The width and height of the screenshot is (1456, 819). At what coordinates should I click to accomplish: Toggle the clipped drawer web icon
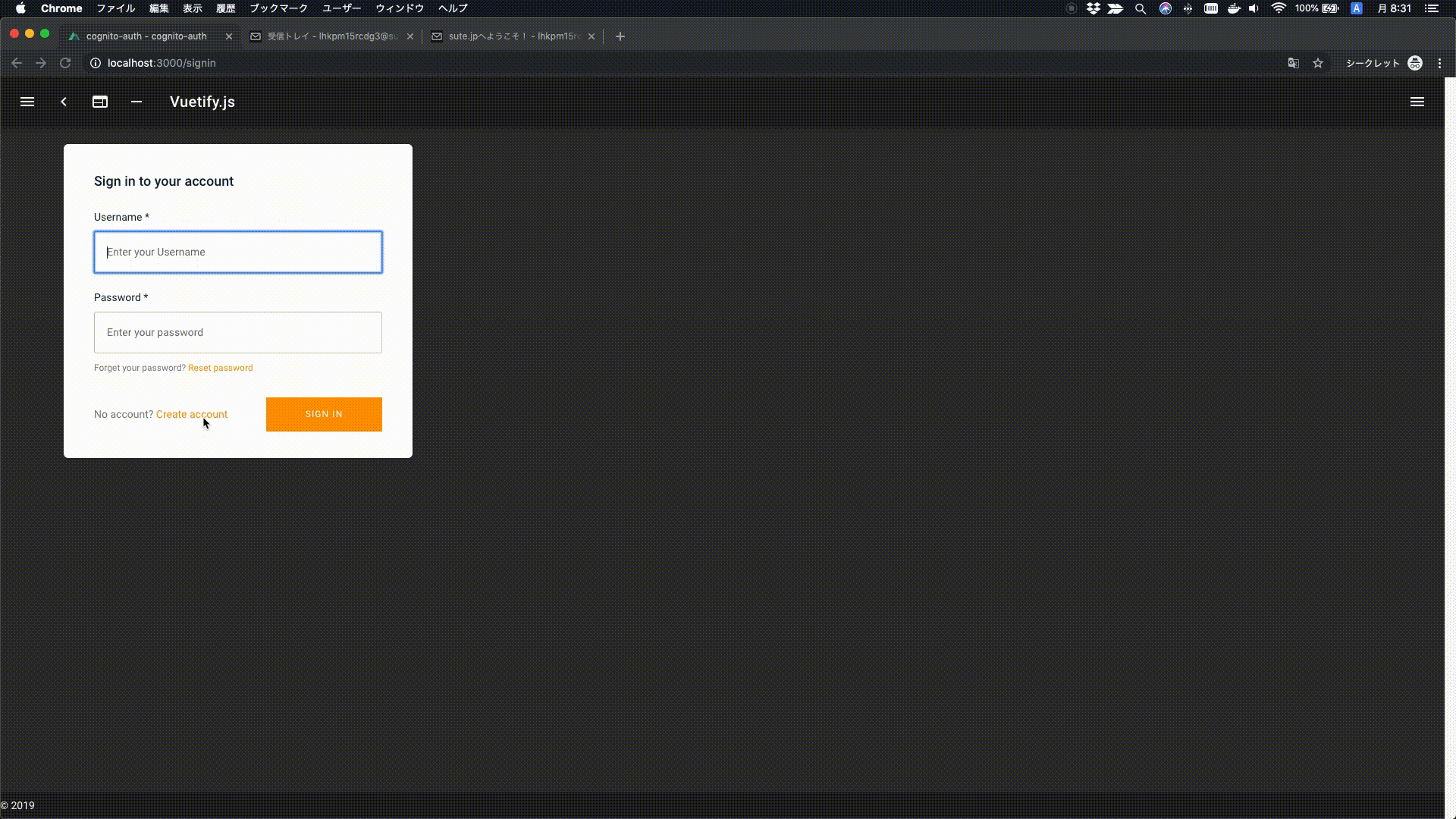100,102
